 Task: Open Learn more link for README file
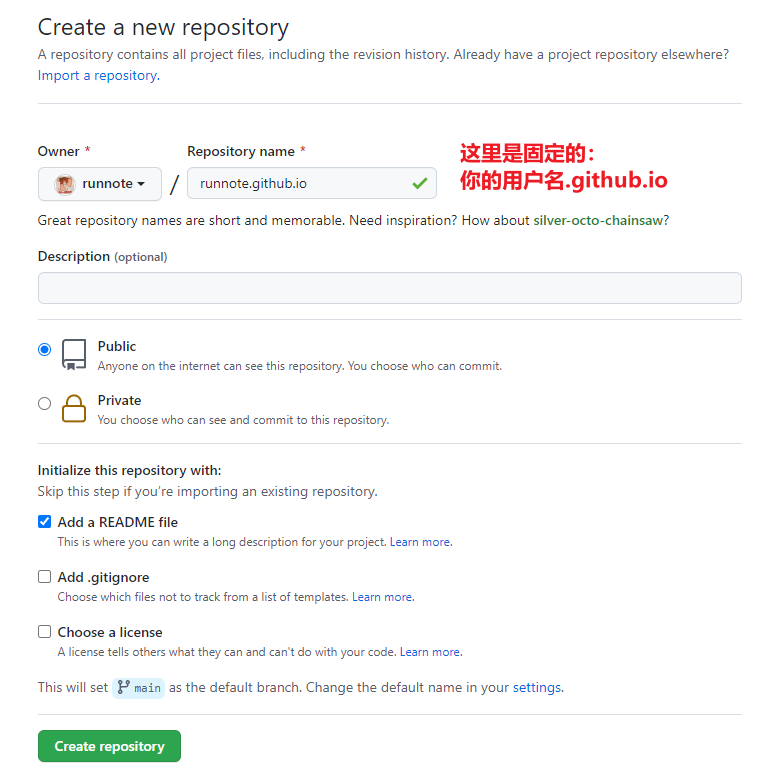point(420,542)
